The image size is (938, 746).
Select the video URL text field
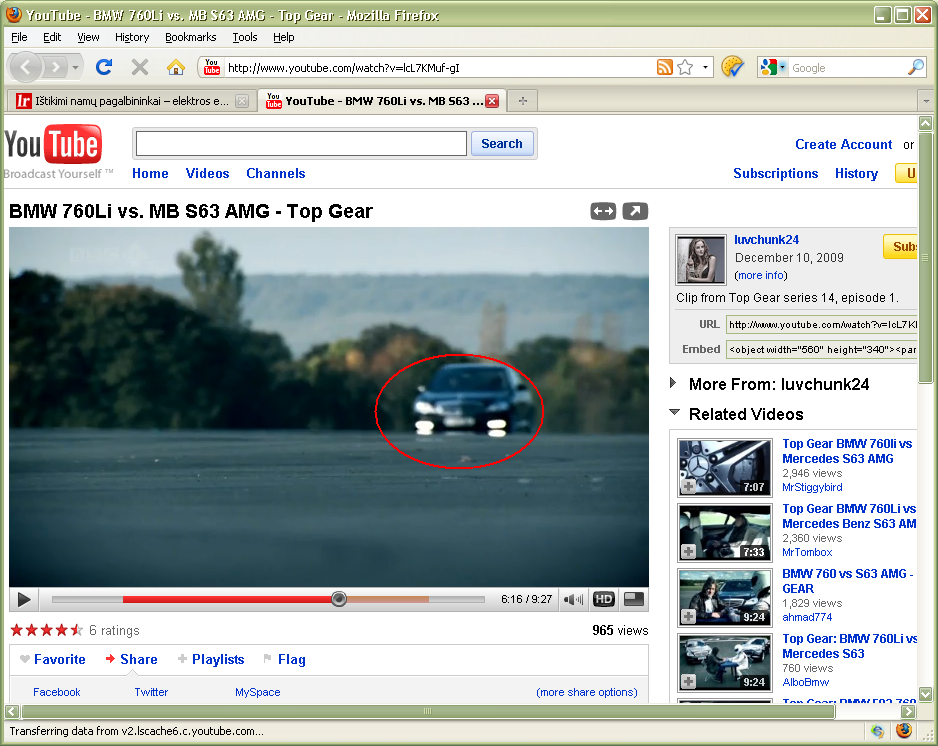(x=821, y=324)
